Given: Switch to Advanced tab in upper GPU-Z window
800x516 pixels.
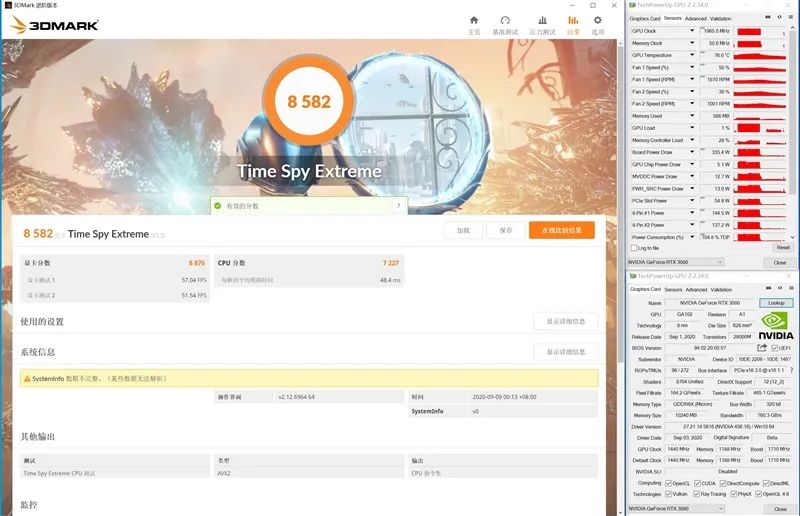Looking at the screenshot, I should 695,18.
